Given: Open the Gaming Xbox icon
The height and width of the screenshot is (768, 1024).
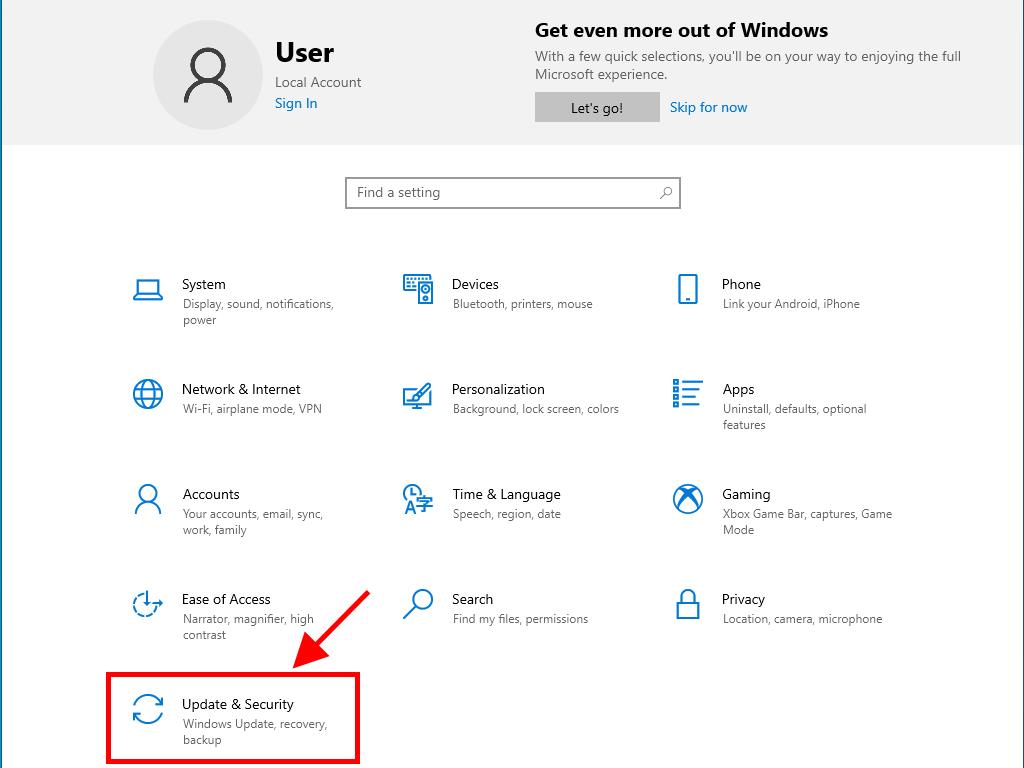Looking at the screenshot, I should pos(688,499).
